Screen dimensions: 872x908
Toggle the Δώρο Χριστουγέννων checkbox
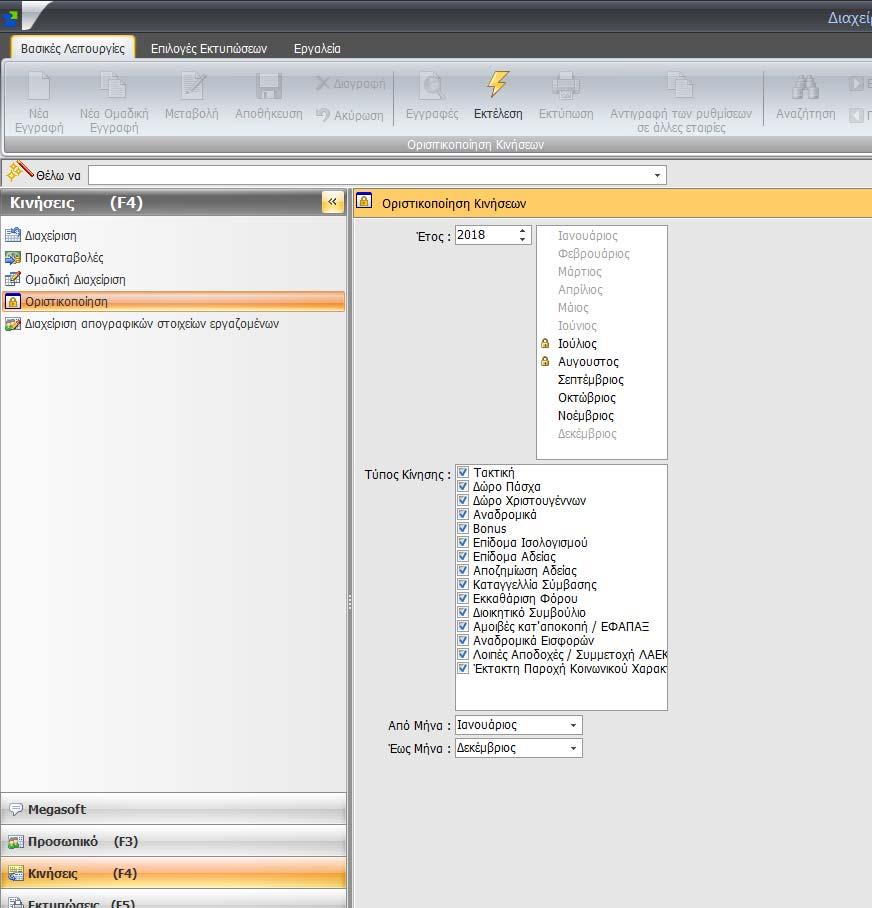point(463,500)
